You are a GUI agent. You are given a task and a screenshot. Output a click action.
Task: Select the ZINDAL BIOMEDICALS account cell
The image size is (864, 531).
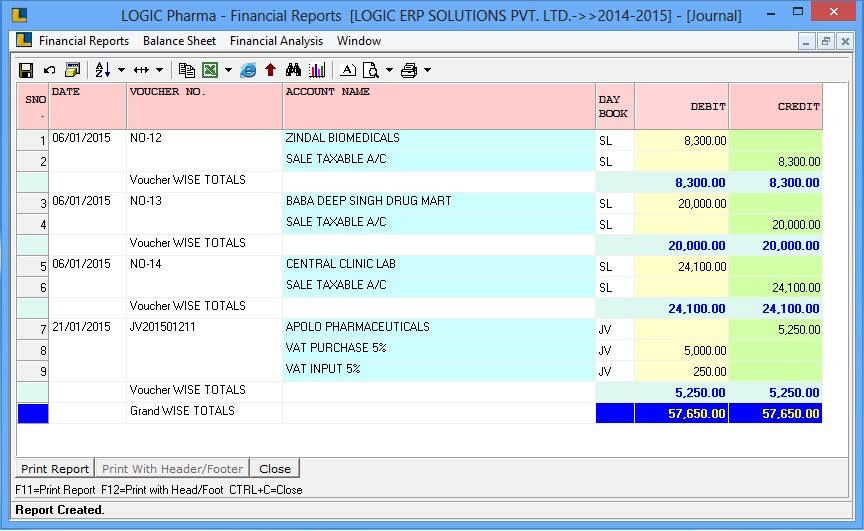439,139
